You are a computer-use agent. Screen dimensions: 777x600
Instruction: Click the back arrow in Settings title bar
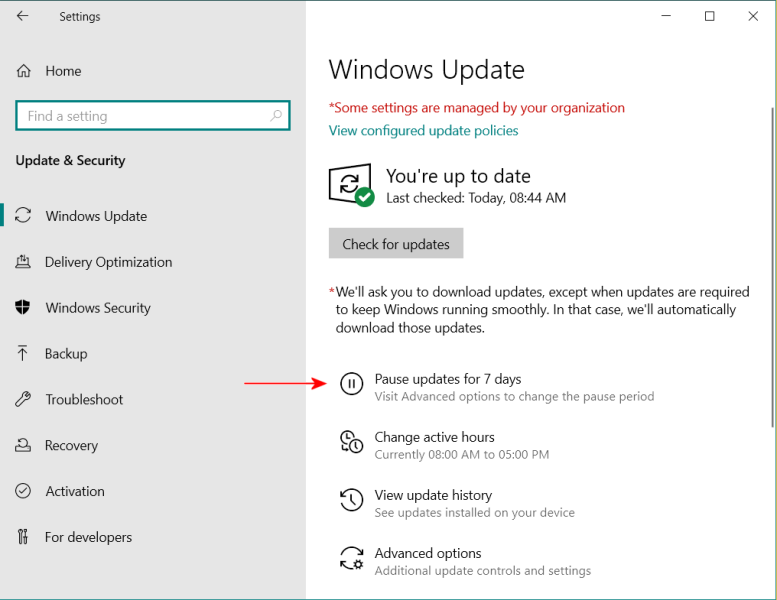(x=23, y=16)
